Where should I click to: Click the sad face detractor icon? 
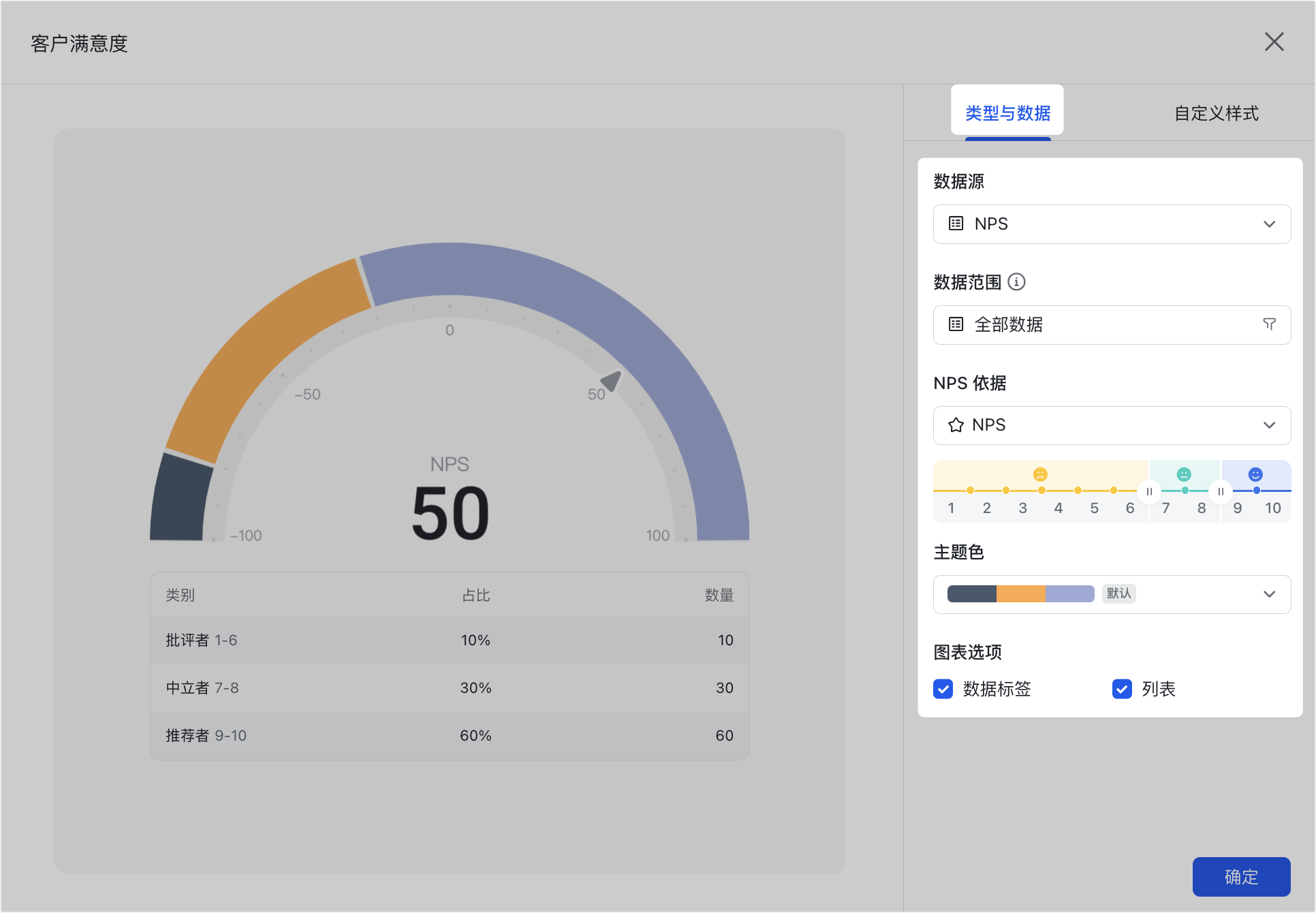(x=1040, y=474)
